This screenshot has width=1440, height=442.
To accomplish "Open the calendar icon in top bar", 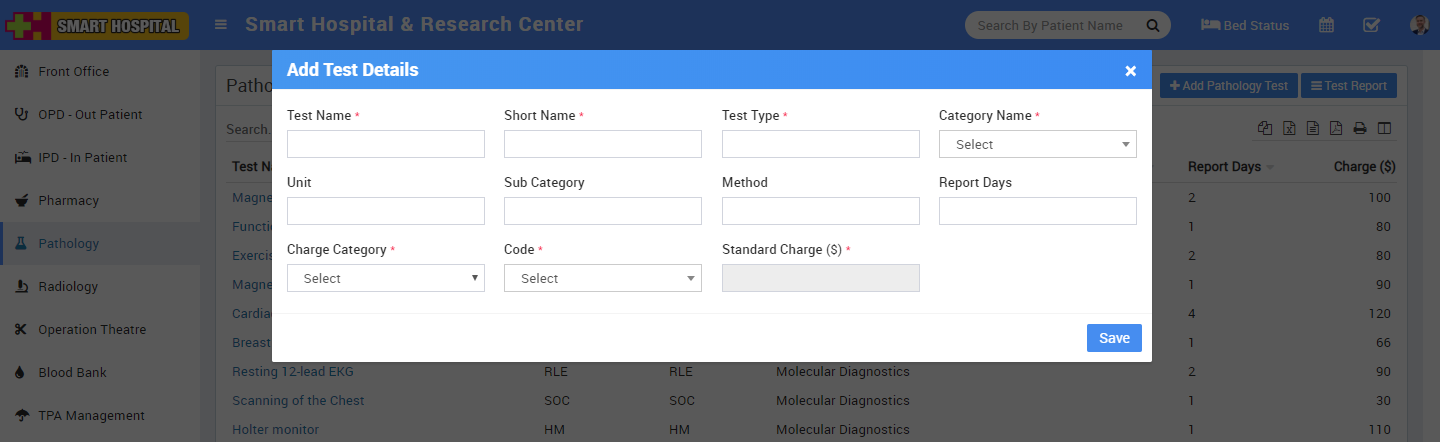I will pos(1326,25).
